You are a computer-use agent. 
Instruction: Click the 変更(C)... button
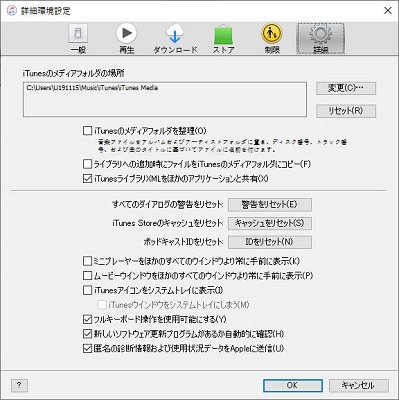346,88
